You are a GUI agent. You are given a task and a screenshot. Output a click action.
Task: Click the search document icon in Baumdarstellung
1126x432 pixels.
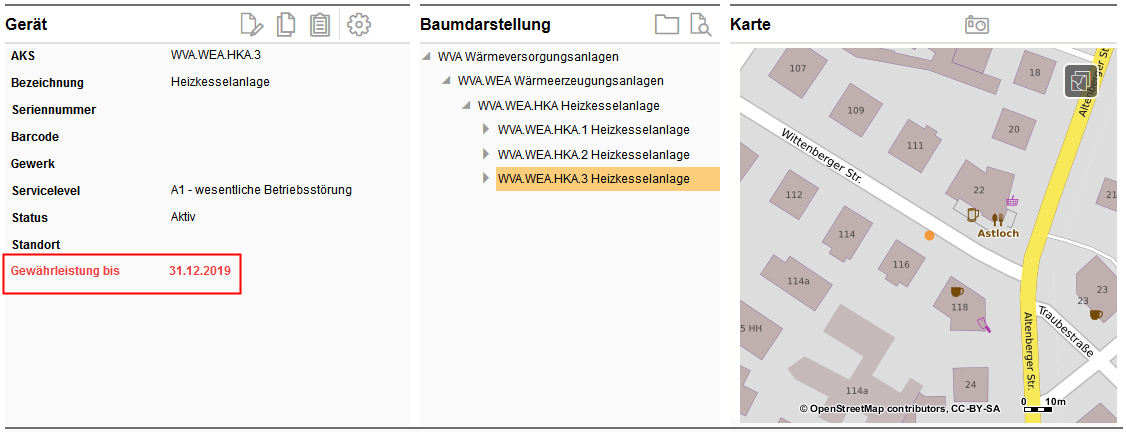pyautogui.click(x=701, y=25)
